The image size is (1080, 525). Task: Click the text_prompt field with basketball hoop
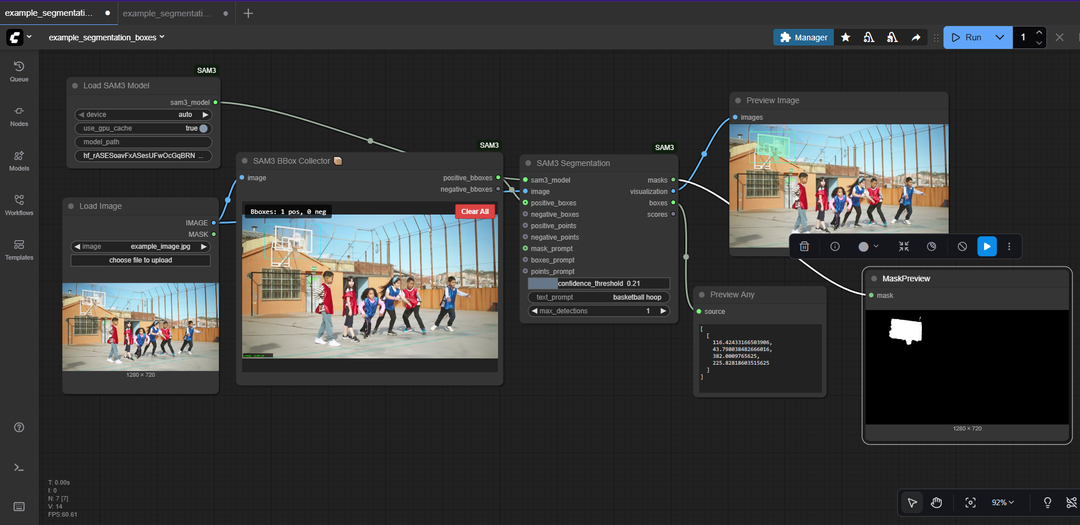pyautogui.click(x=598, y=297)
